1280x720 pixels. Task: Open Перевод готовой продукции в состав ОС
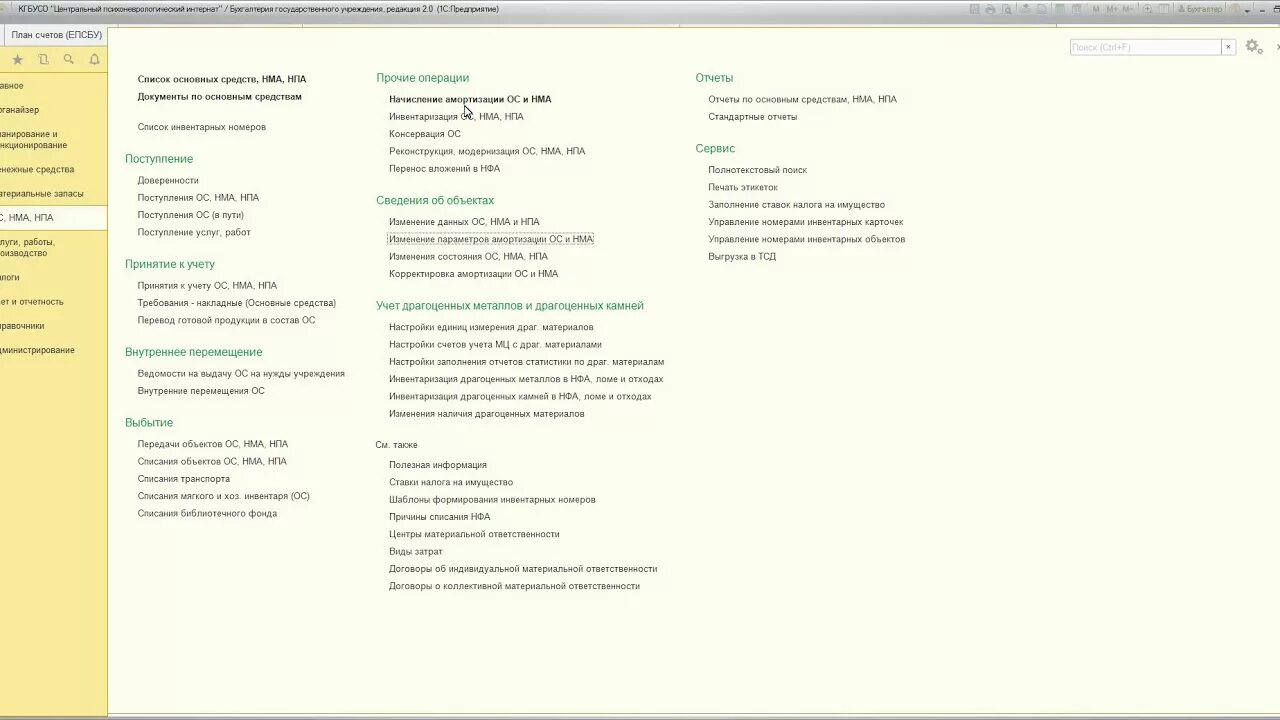click(x=226, y=320)
